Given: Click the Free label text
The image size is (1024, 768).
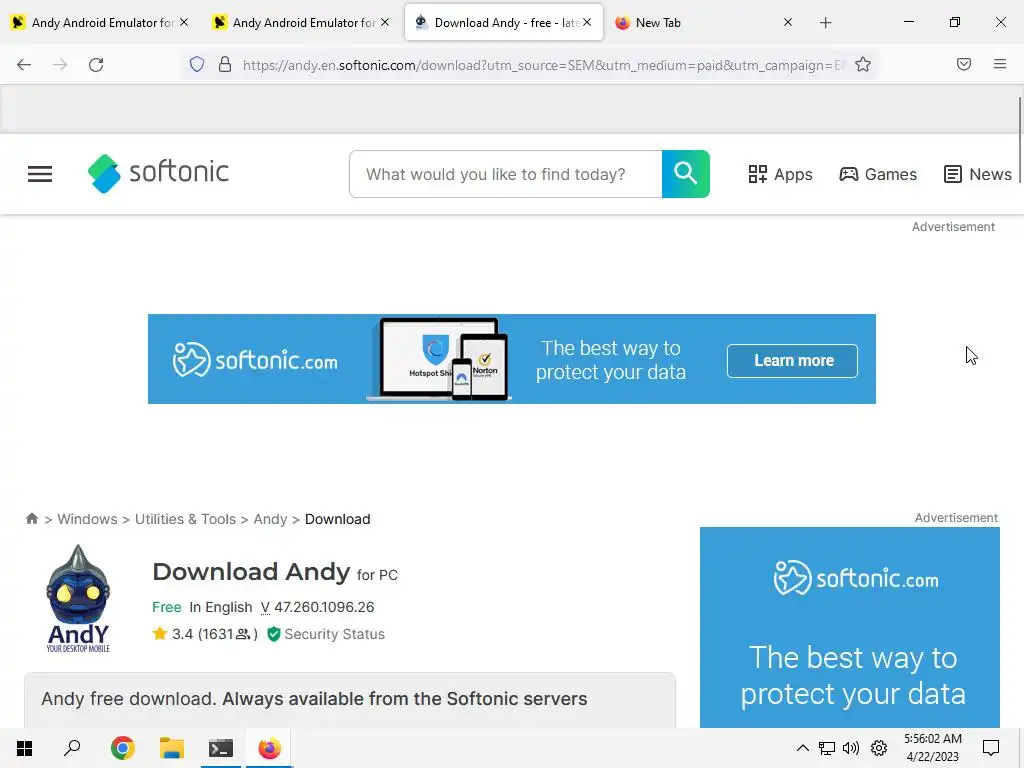Looking at the screenshot, I should pos(167,607).
